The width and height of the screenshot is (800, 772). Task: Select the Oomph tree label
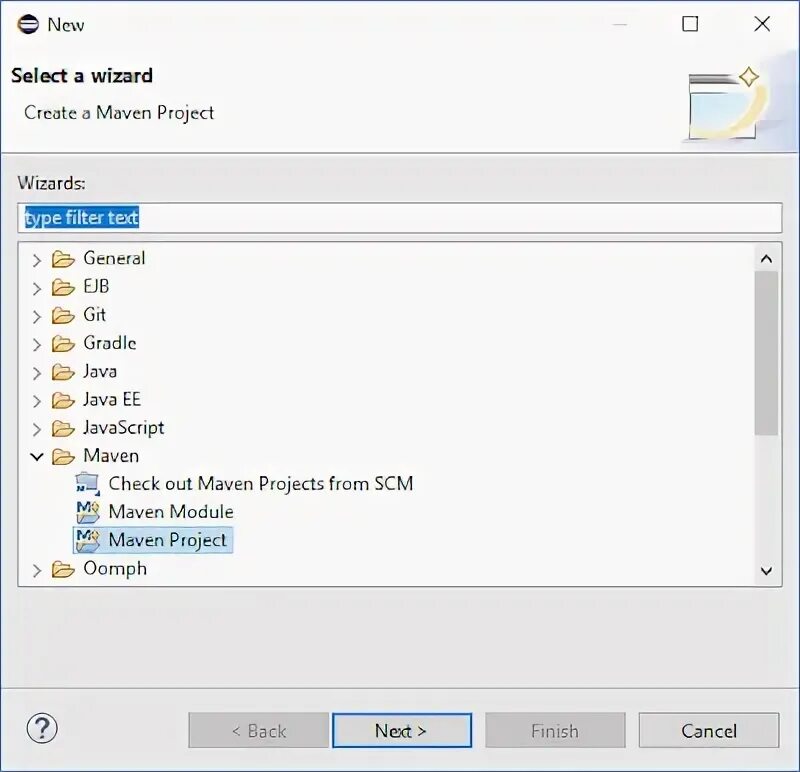point(115,568)
